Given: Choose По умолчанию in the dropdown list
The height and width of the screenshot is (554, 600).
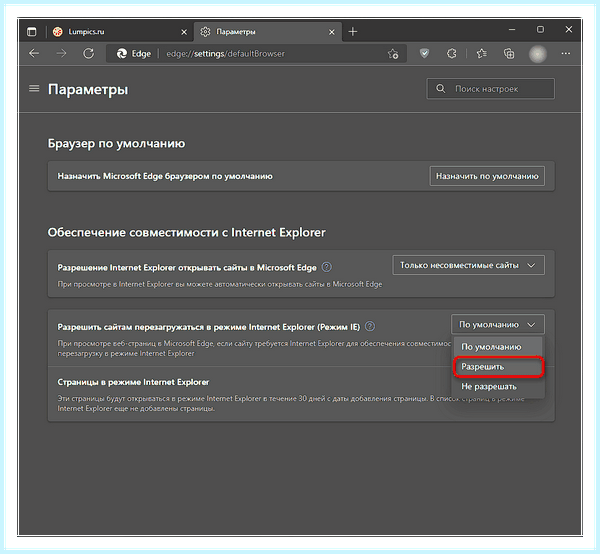Looking at the screenshot, I should pos(498,347).
